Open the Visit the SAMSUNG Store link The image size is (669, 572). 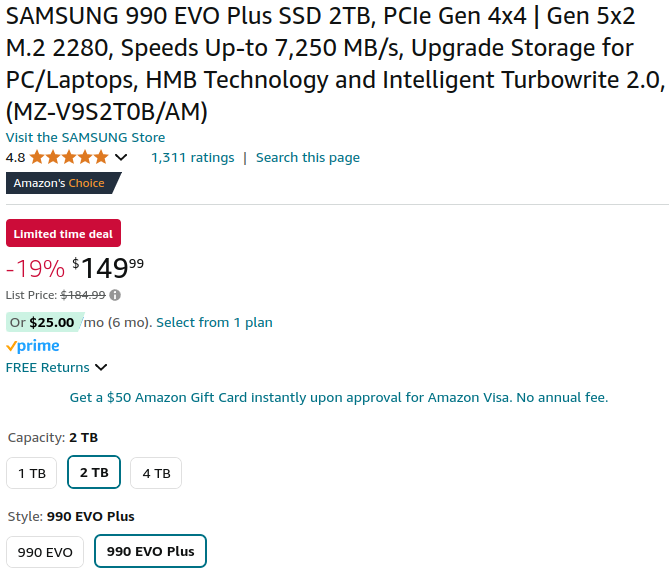pos(86,138)
